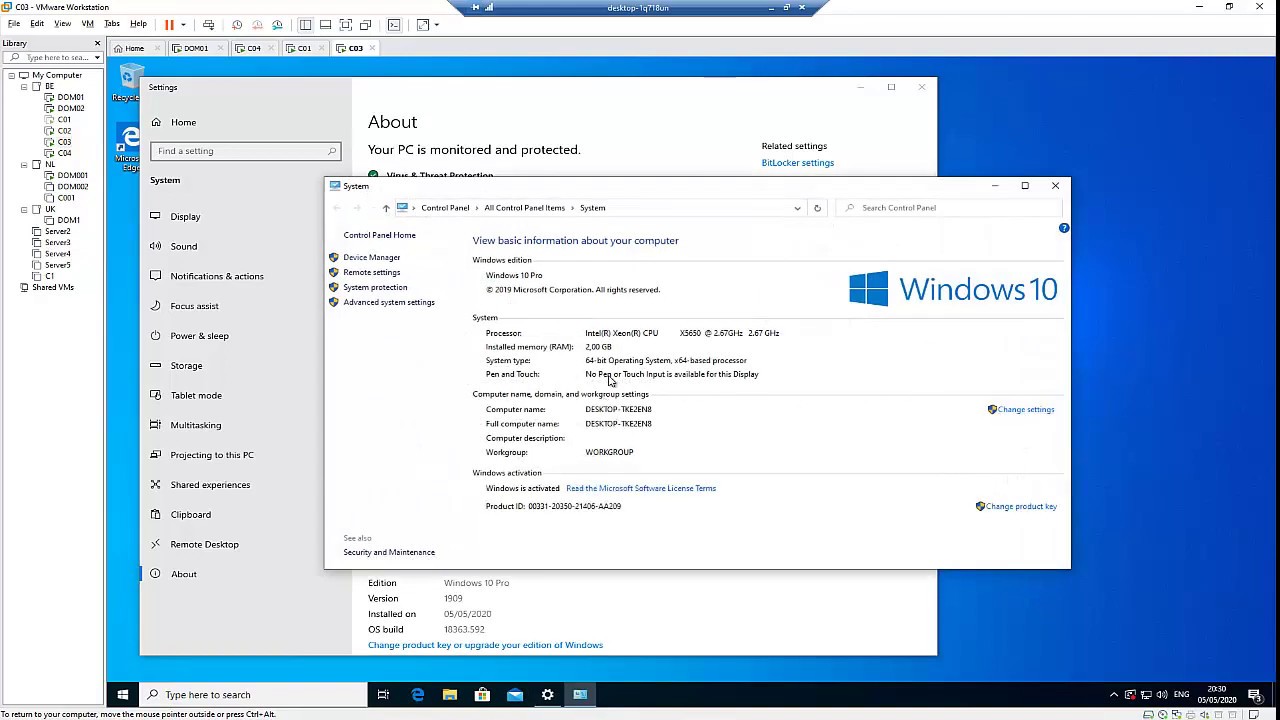Click the Find a setting search box
The height and width of the screenshot is (720, 1280).
click(245, 151)
